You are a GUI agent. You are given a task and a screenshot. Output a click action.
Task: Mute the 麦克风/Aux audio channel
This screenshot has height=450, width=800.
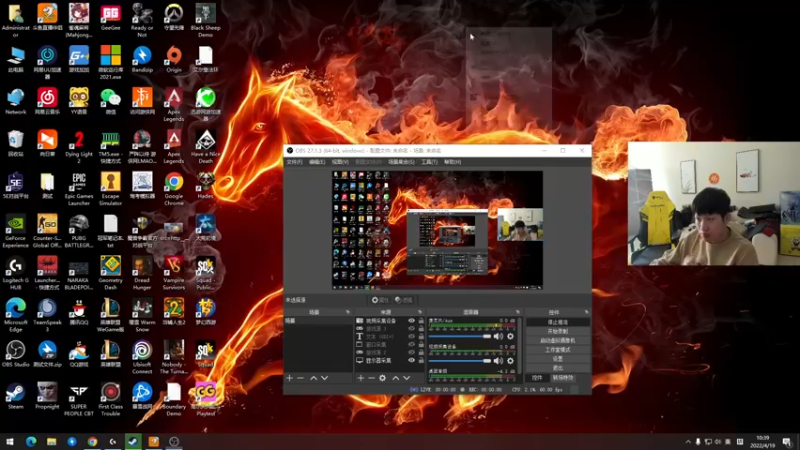[x=498, y=336]
